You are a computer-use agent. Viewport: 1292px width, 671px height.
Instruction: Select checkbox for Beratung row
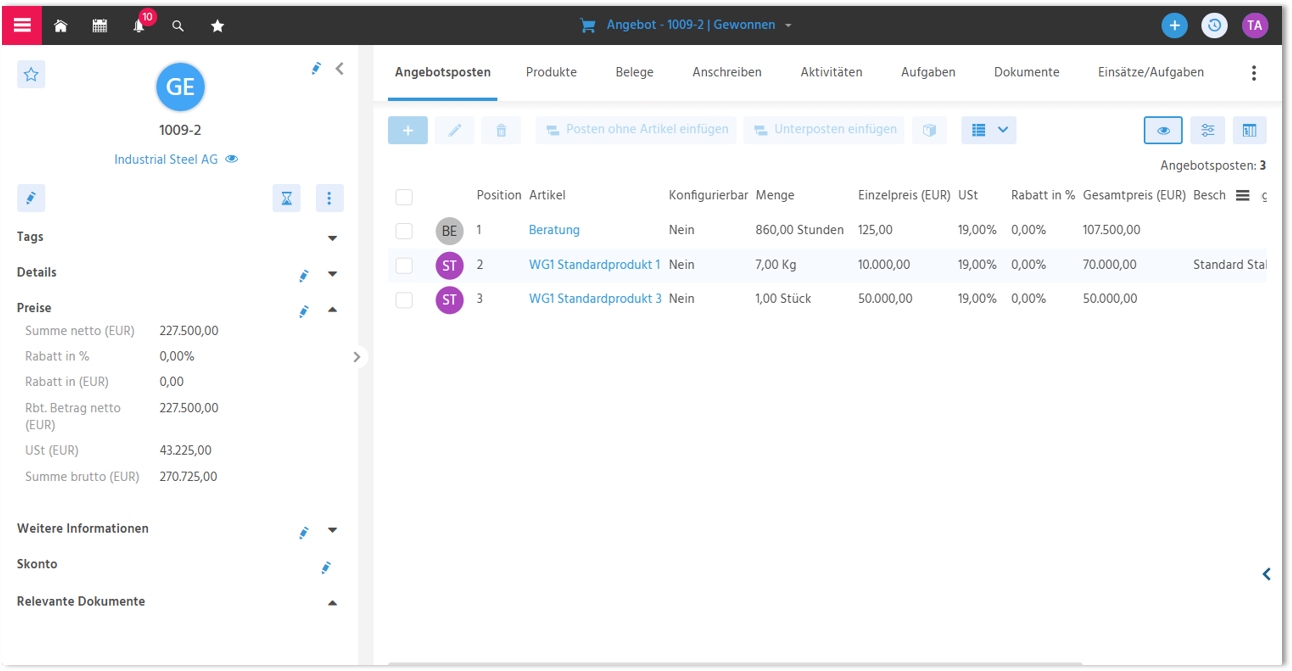404,231
